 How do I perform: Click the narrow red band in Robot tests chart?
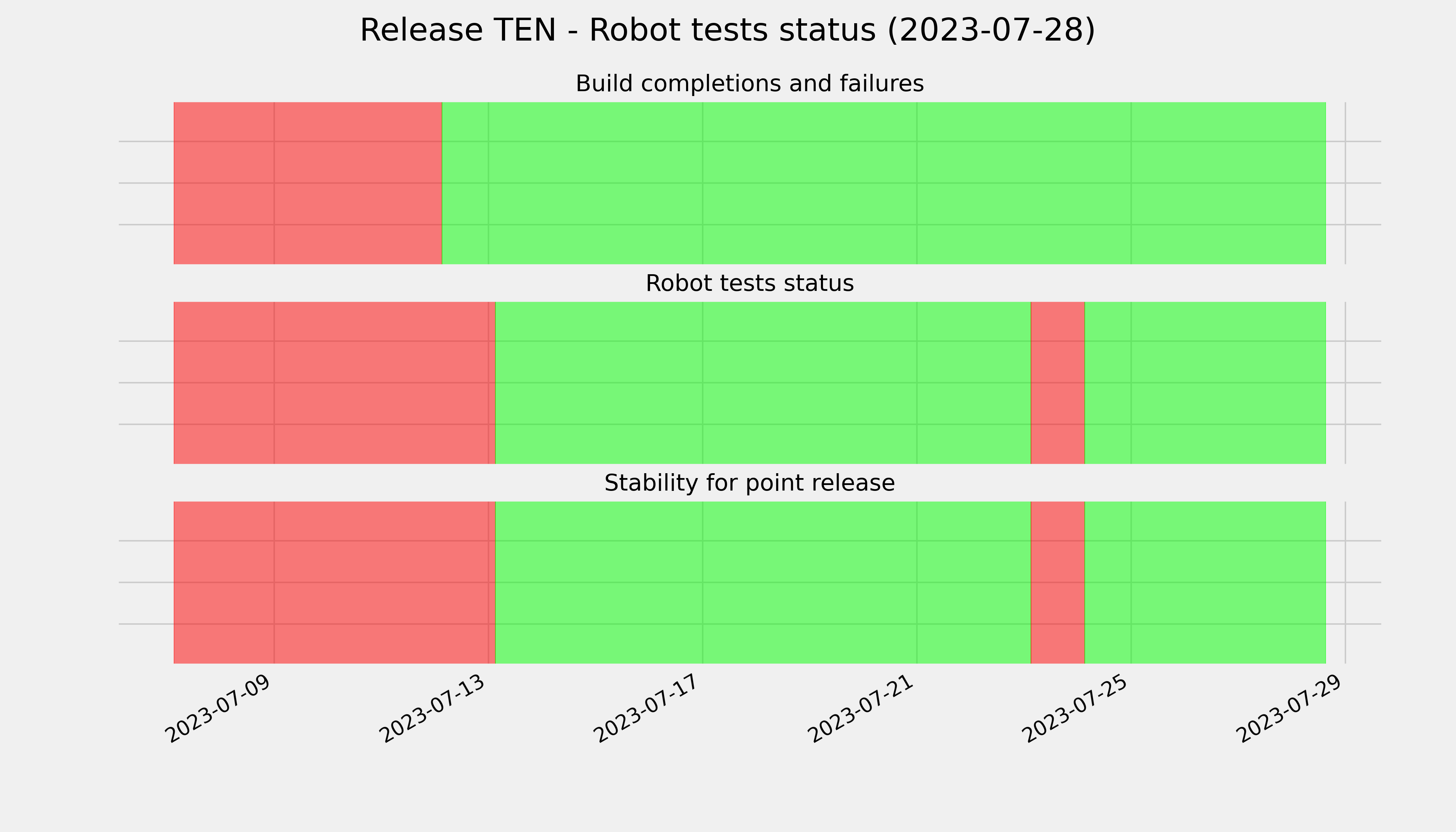point(1058,383)
